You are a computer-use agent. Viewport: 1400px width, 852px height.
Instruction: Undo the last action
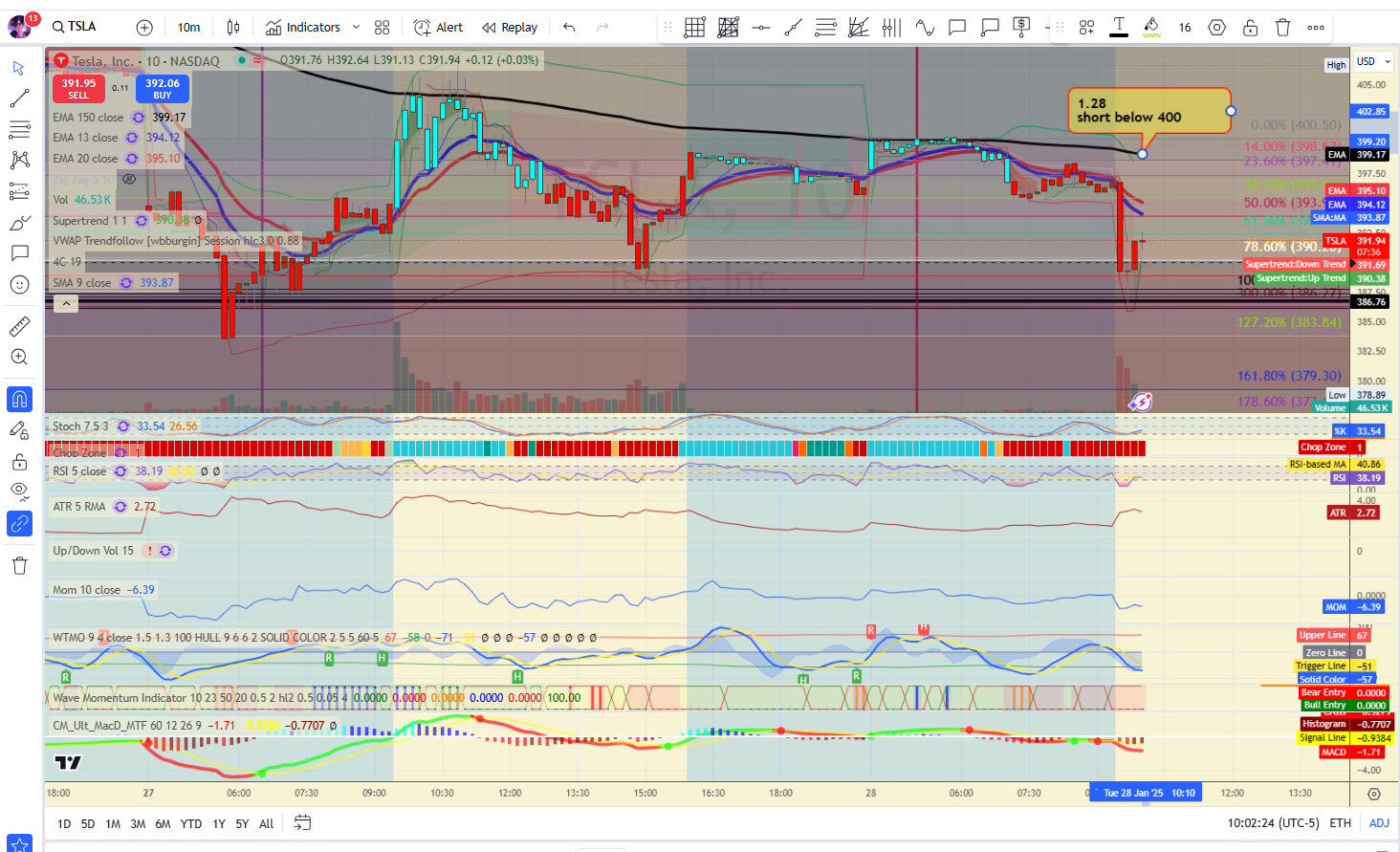(x=569, y=28)
